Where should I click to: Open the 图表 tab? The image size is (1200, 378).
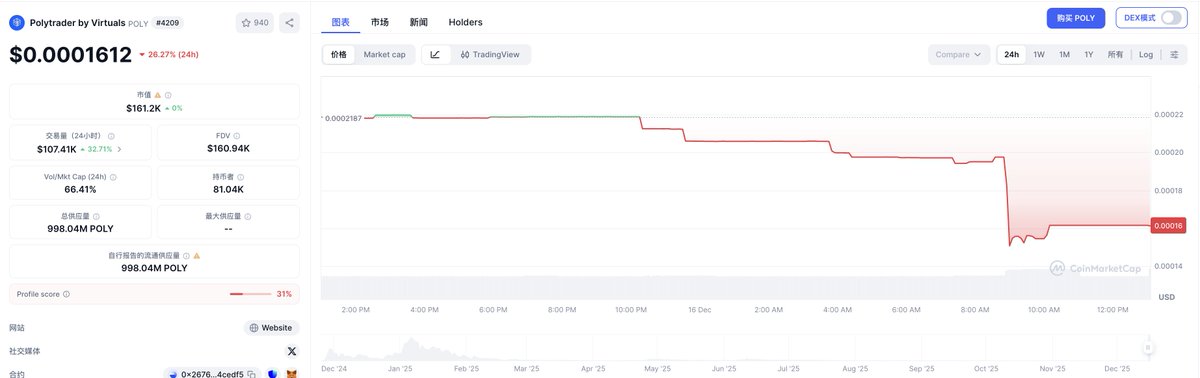[x=341, y=21]
